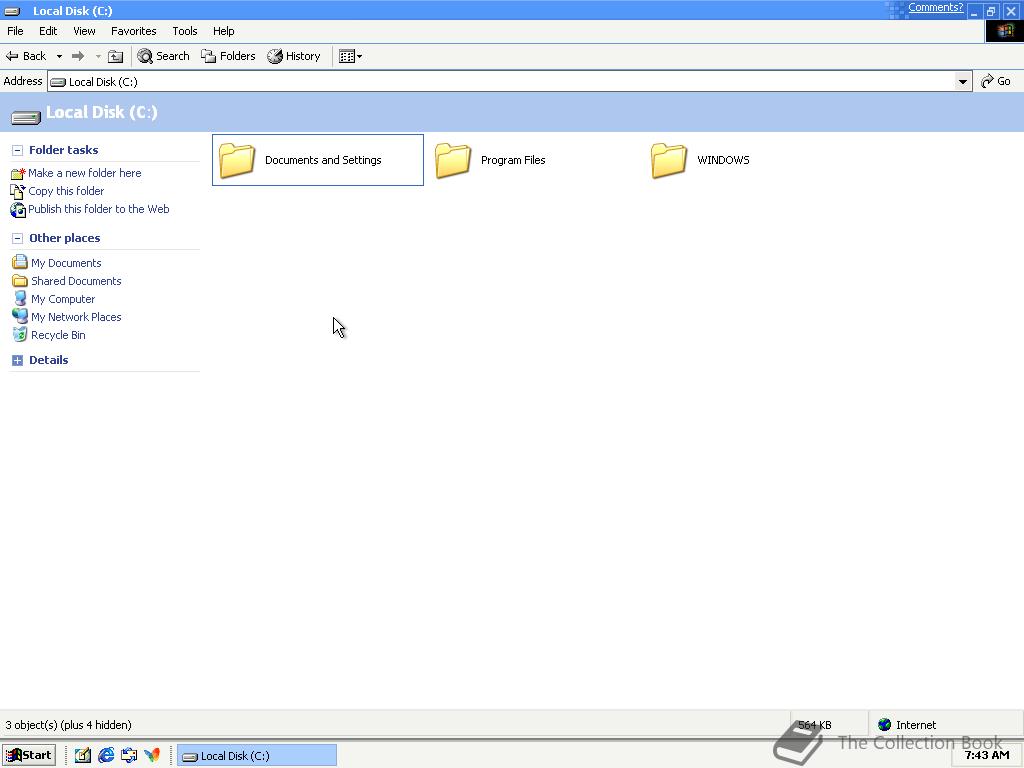
Task: Click the Local Disk (C:) taskbar button
Action: 257,756
